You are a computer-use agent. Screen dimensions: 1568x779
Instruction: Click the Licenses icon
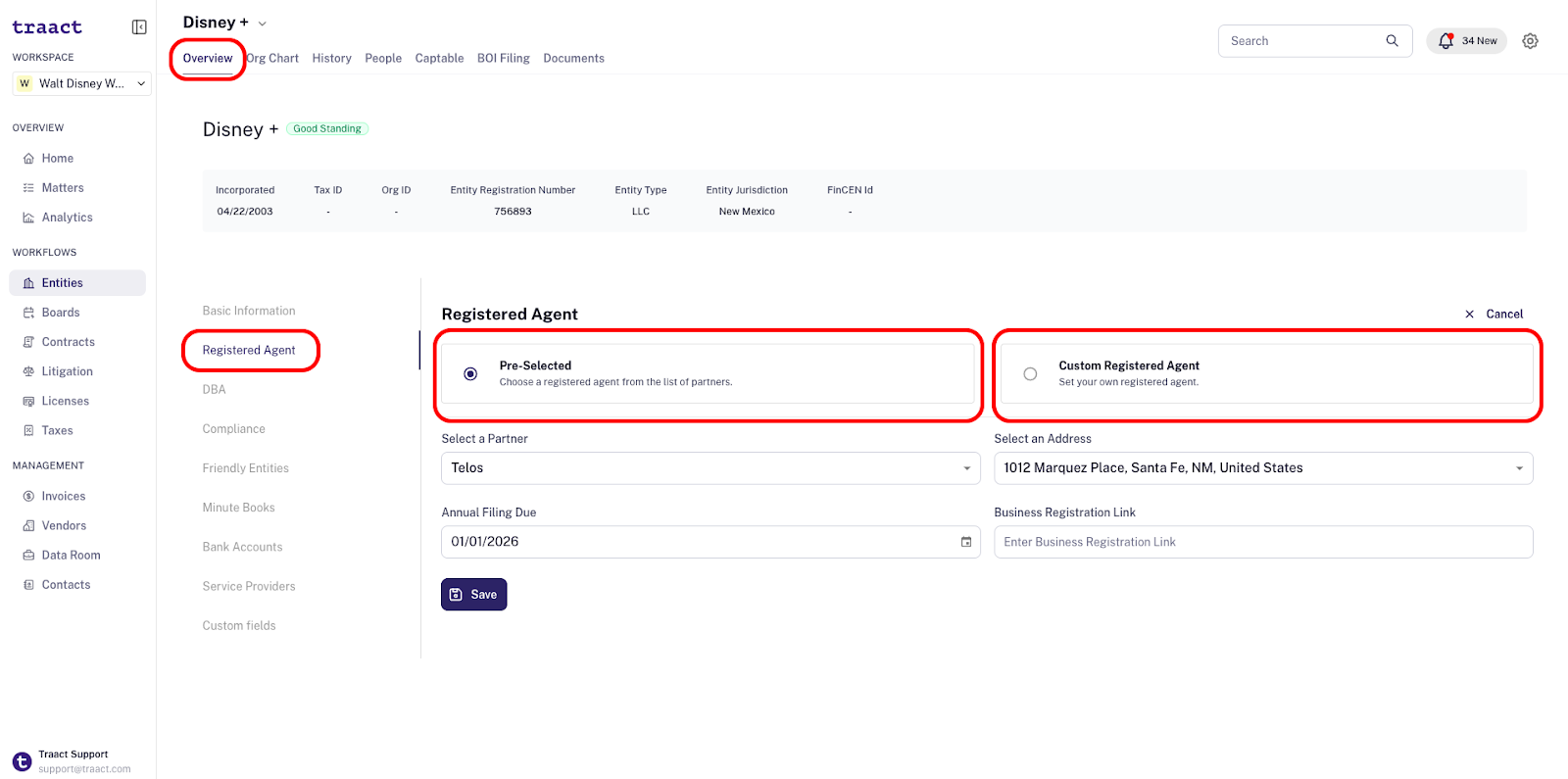(28, 401)
